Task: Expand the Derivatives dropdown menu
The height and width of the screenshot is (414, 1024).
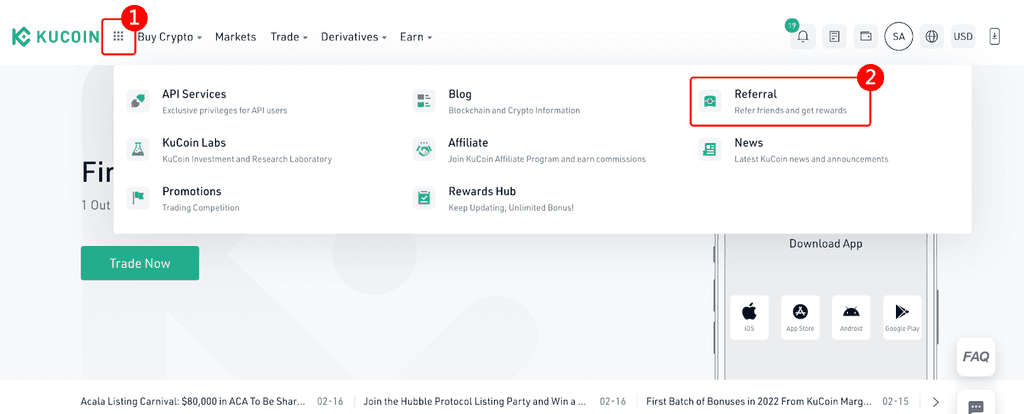Action: coord(354,37)
